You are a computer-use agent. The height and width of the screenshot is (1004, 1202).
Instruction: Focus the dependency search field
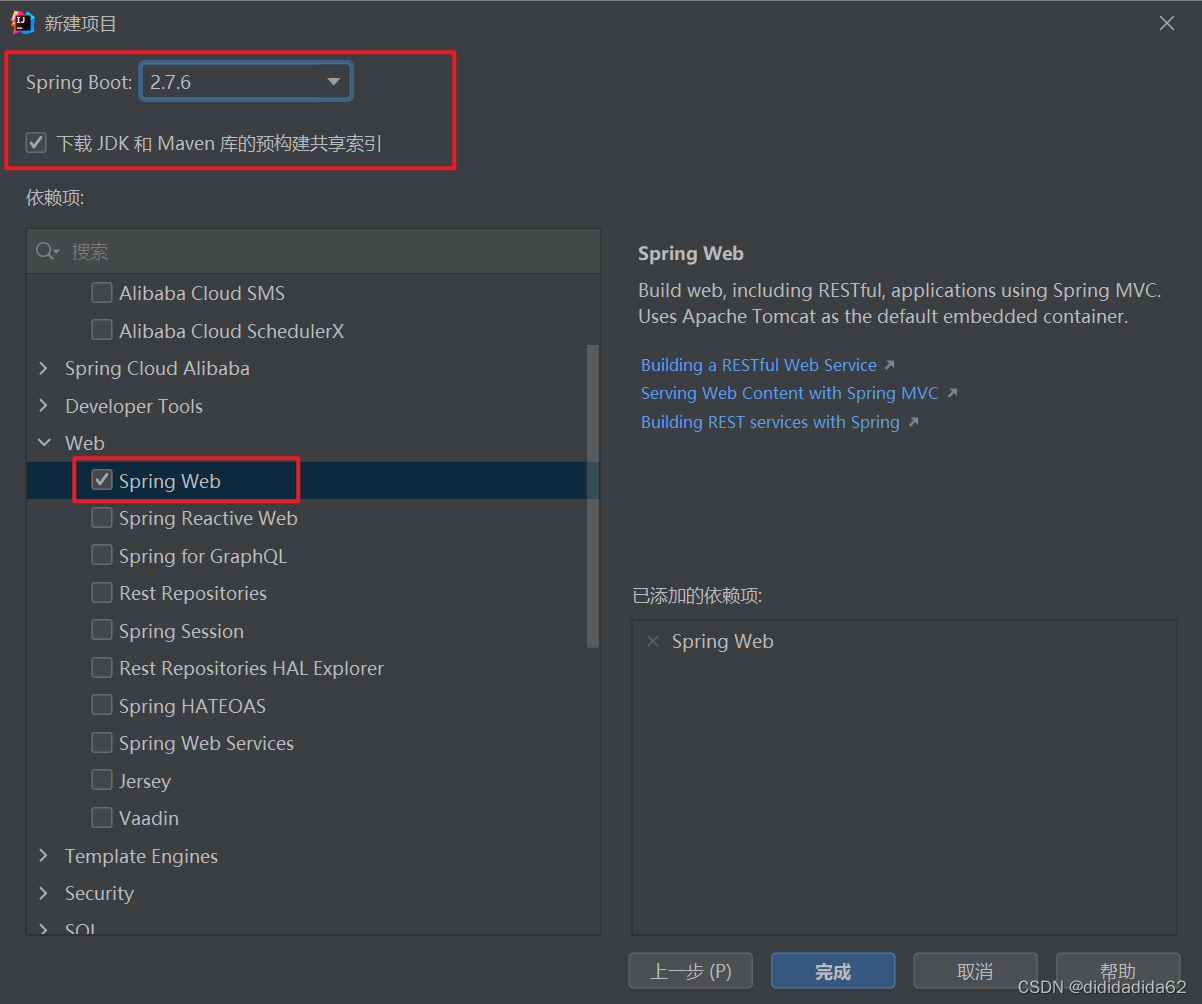point(313,251)
